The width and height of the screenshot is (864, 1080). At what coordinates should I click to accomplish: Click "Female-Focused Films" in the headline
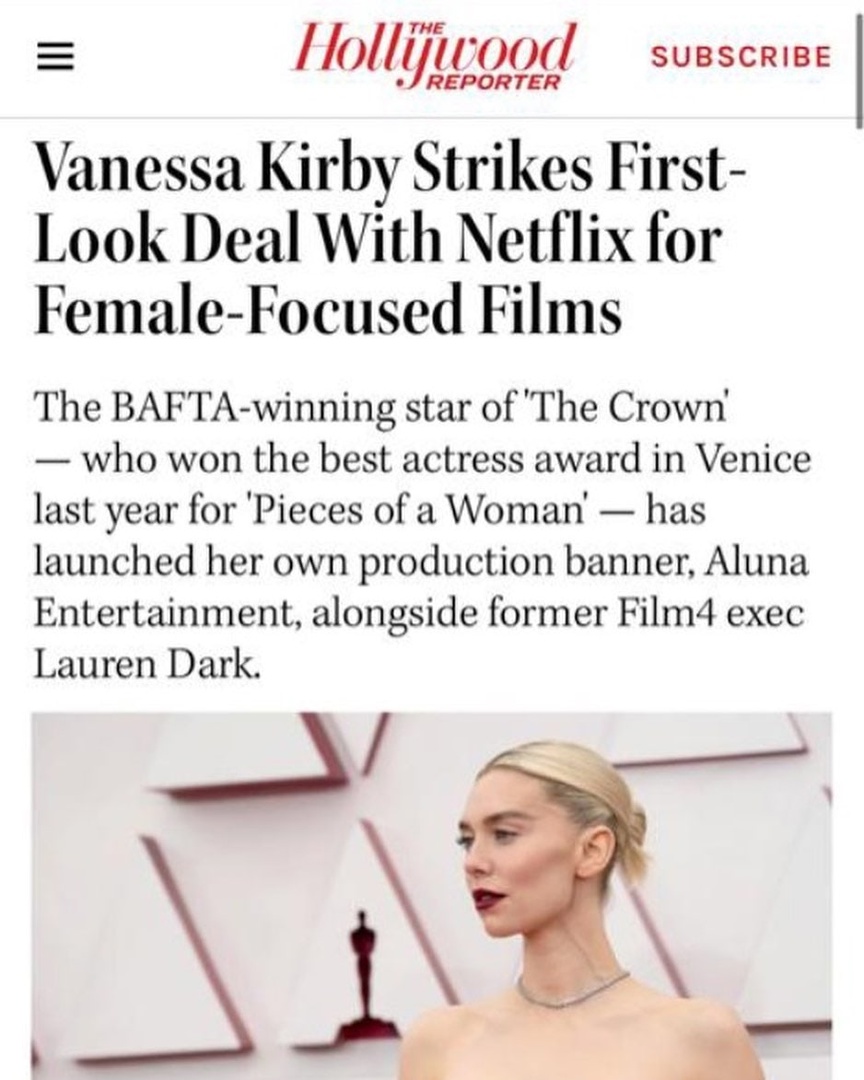point(328,310)
